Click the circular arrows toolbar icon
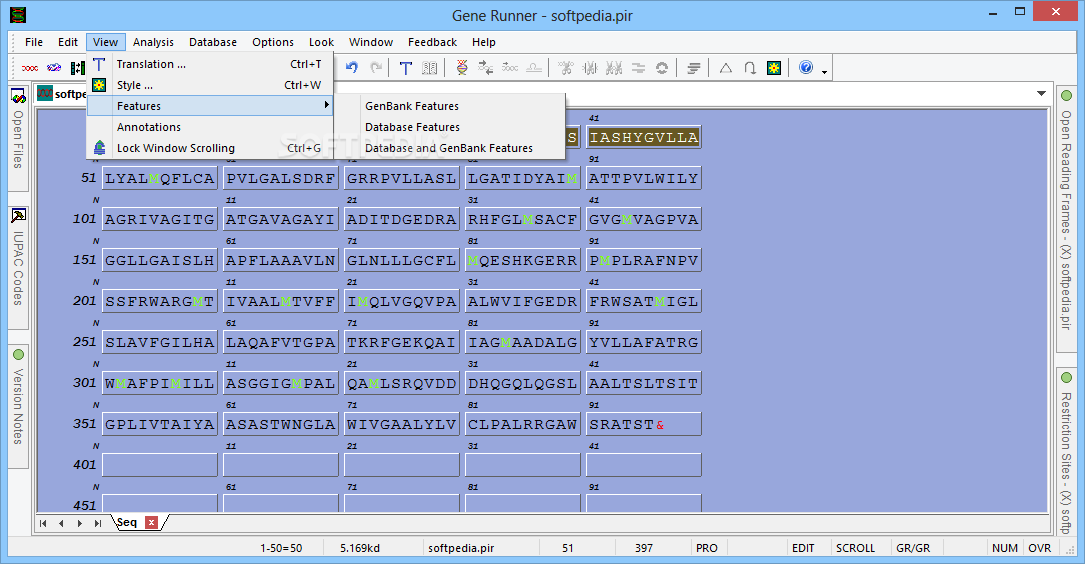This screenshot has height=564, width=1085. click(662, 68)
